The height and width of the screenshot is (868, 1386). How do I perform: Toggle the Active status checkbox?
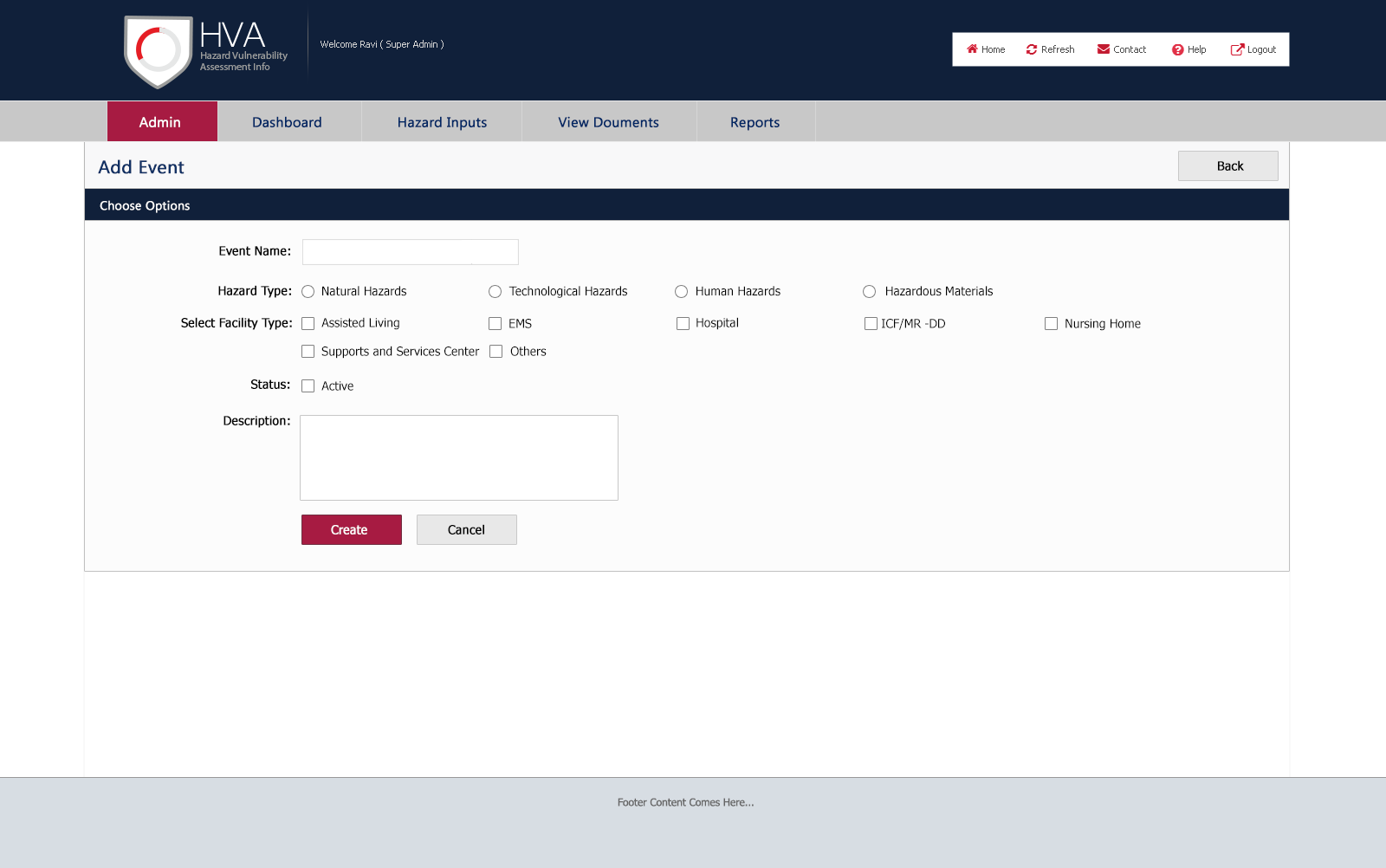(x=308, y=386)
